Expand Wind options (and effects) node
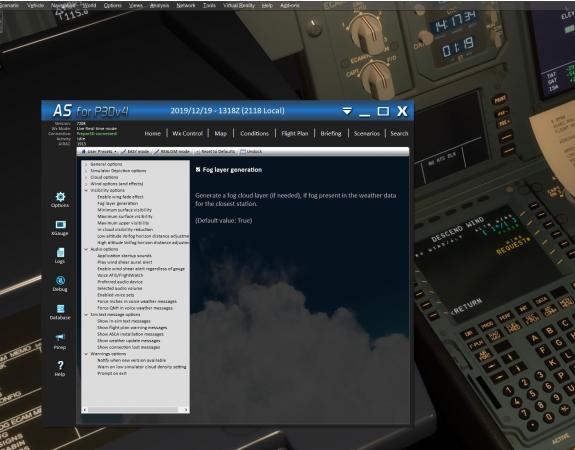 [86, 184]
